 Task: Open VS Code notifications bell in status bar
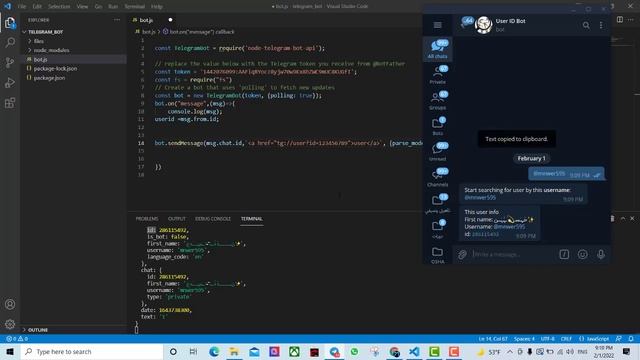(x=631, y=339)
